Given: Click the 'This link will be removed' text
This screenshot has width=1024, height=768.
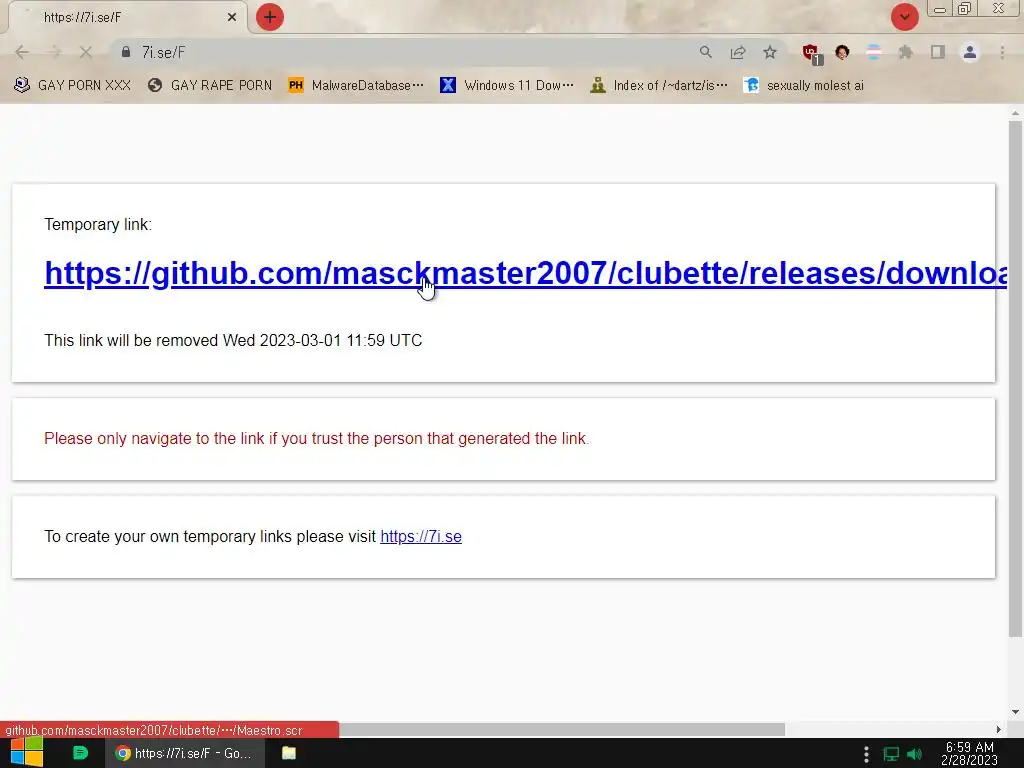Looking at the screenshot, I should point(233,341).
